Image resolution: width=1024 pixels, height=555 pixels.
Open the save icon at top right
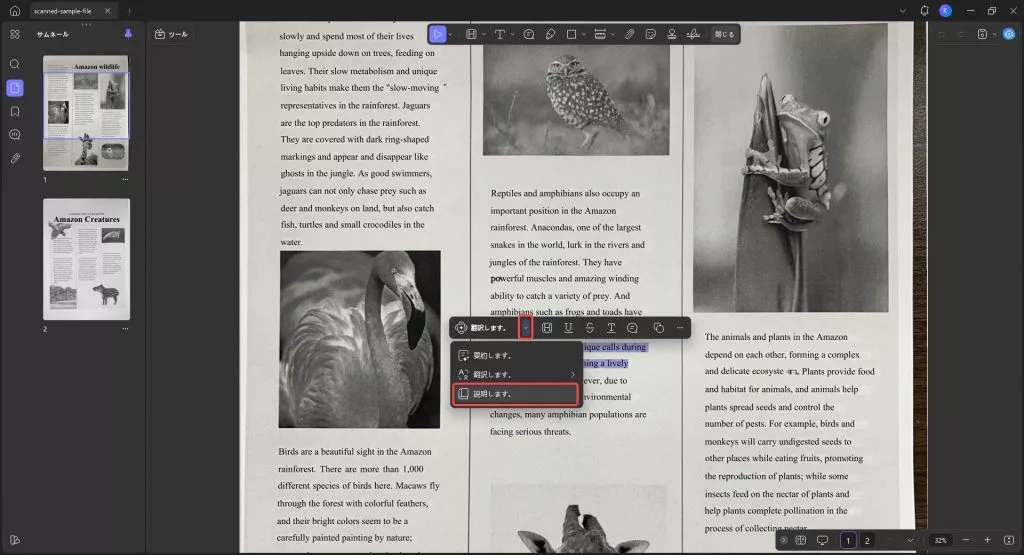982,34
